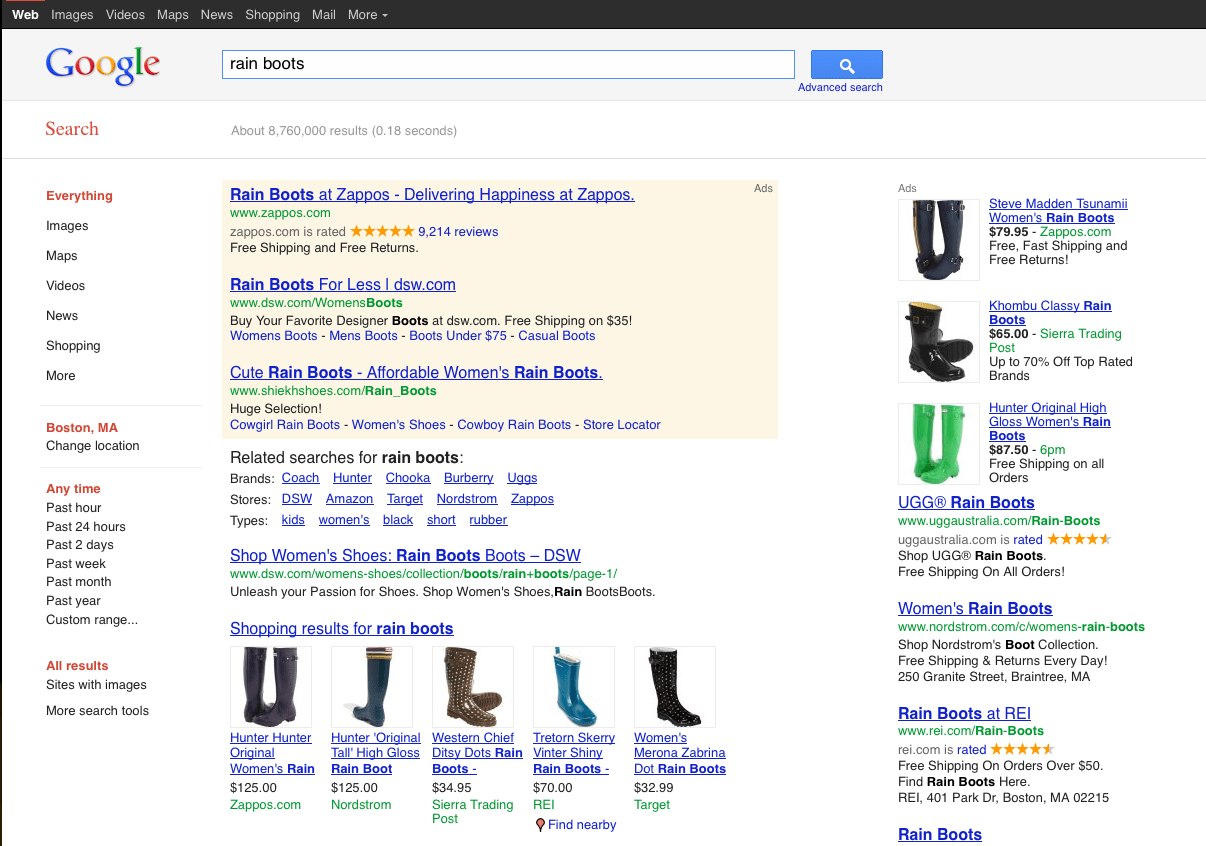Image resolution: width=1206 pixels, height=846 pixels.
Task: Go to Maps in top navigation bar
Action: point(173,15)
